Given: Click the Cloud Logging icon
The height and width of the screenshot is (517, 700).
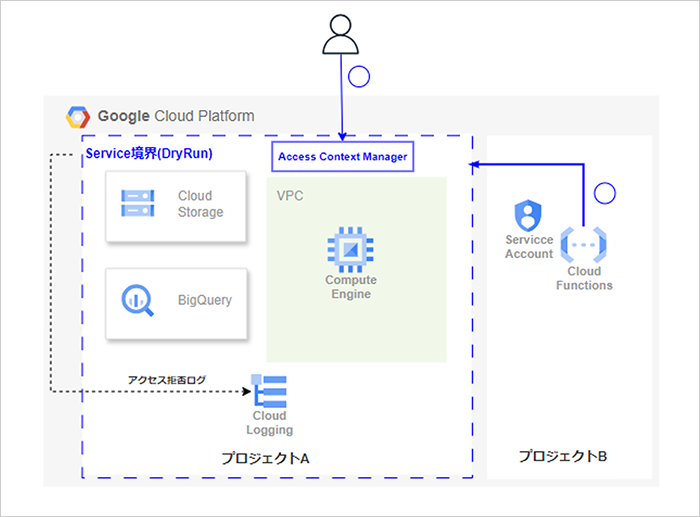Looking at the screenshot, I should (x=269, y=391).
